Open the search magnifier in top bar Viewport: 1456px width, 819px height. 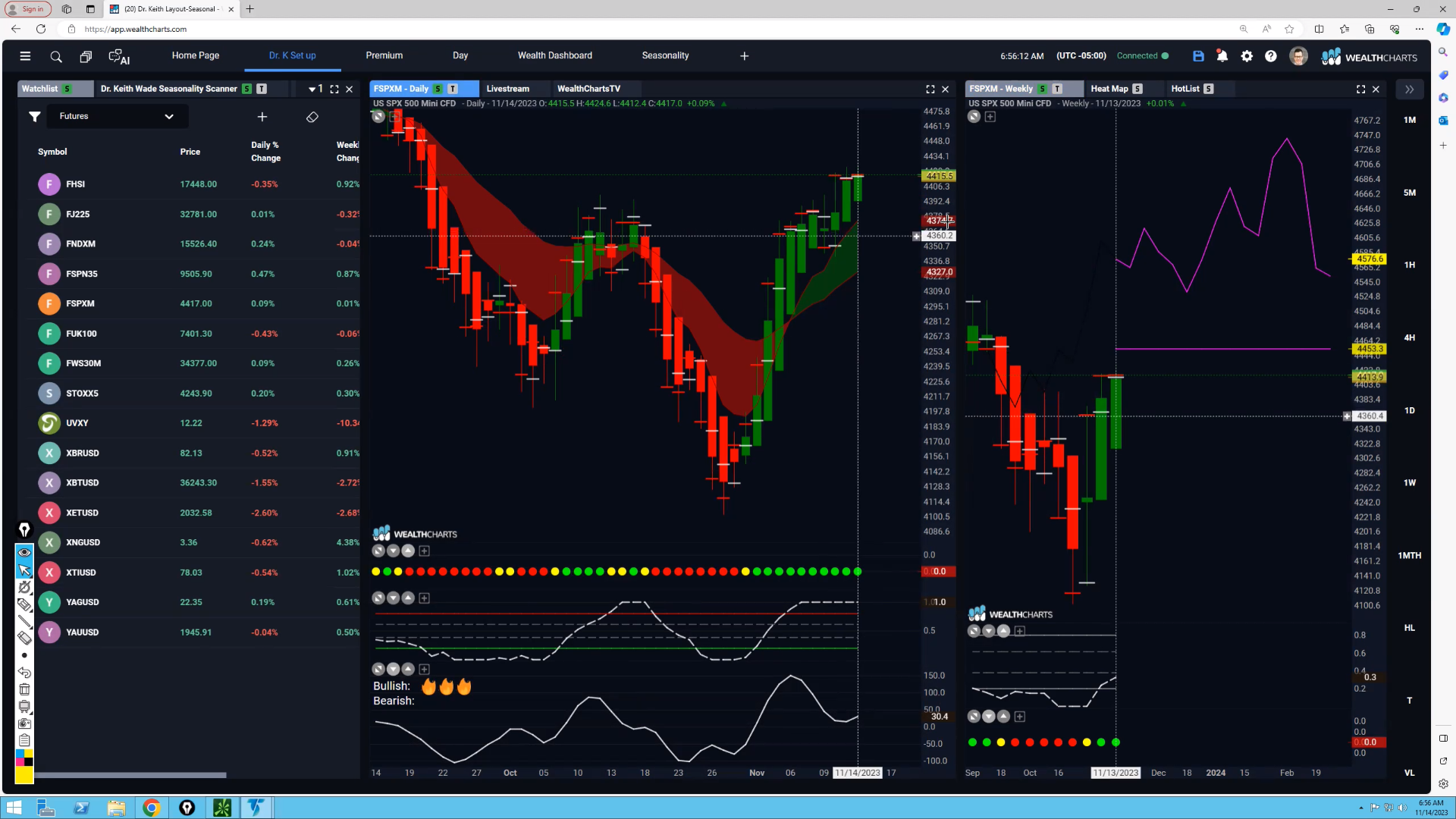pos(55,56)
